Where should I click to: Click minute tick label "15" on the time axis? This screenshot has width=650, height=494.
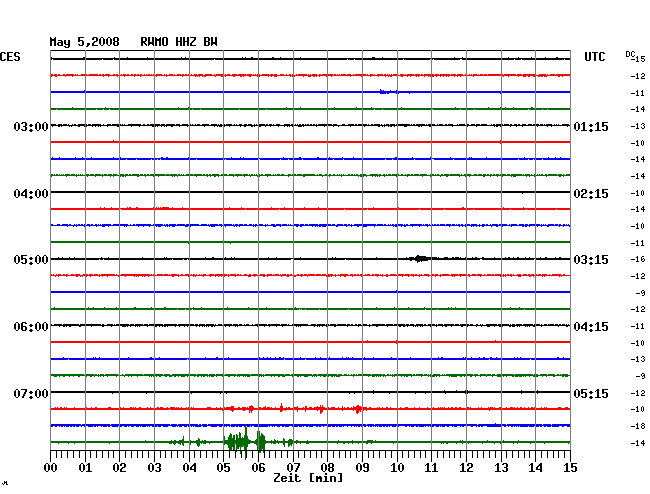coord(570,467)
